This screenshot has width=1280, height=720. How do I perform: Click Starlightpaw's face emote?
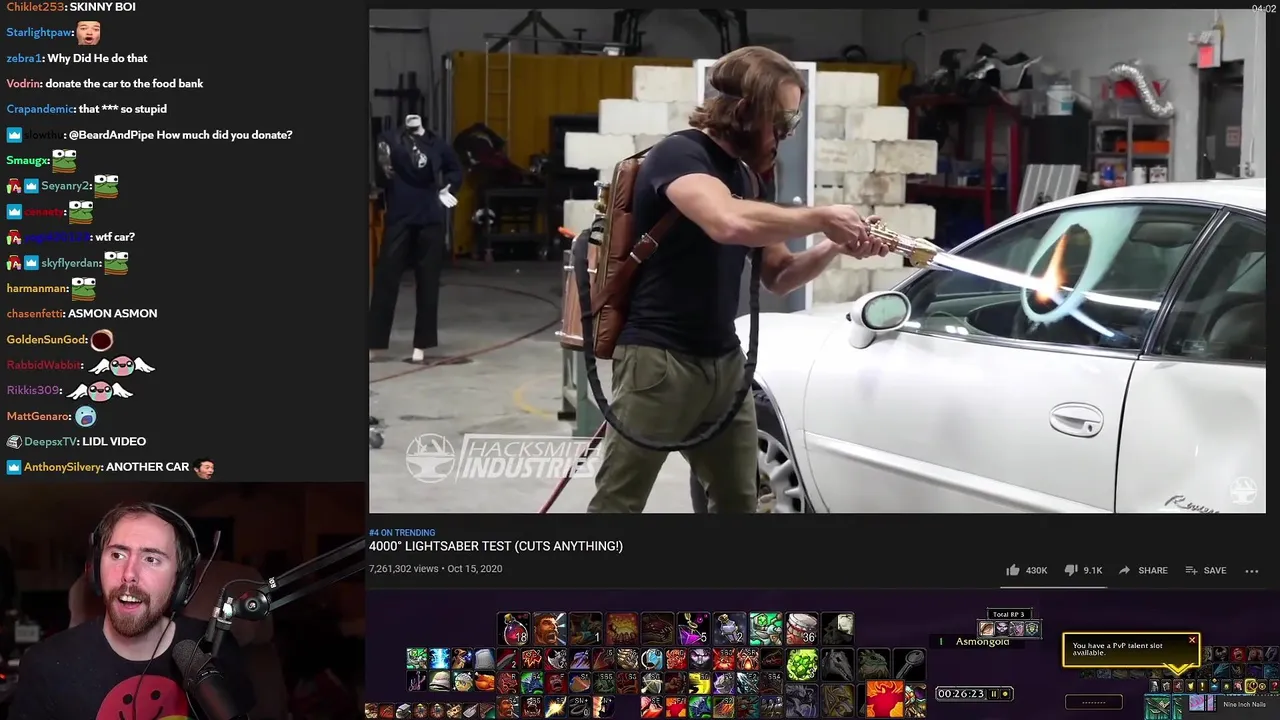click(88, 33)
